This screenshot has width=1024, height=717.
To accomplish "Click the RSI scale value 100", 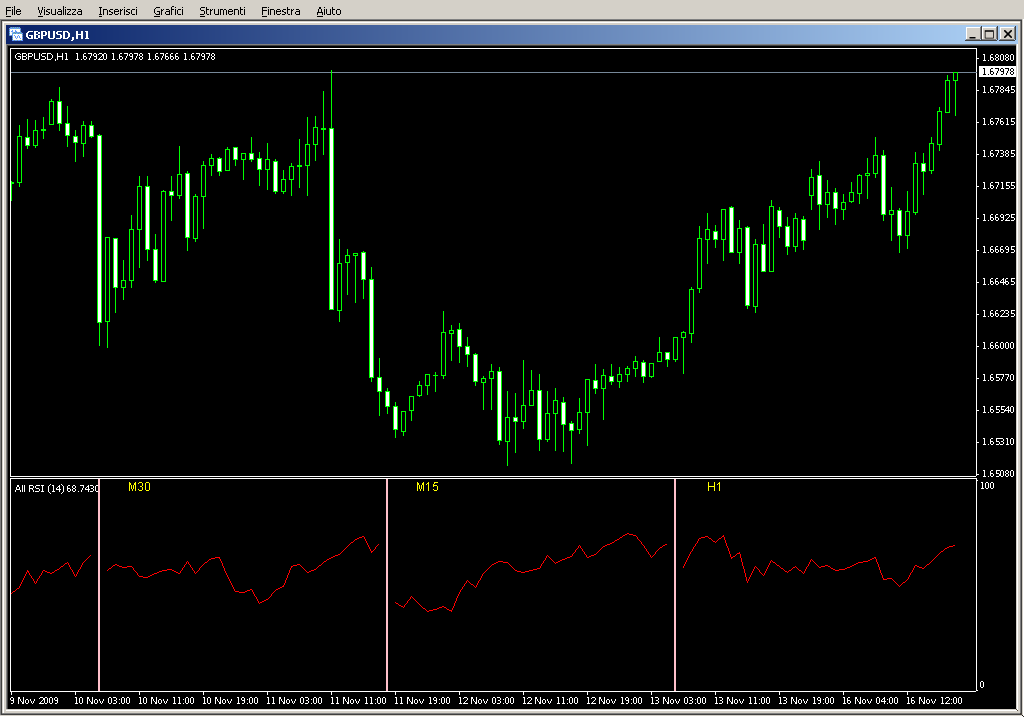I will [987, 486].
